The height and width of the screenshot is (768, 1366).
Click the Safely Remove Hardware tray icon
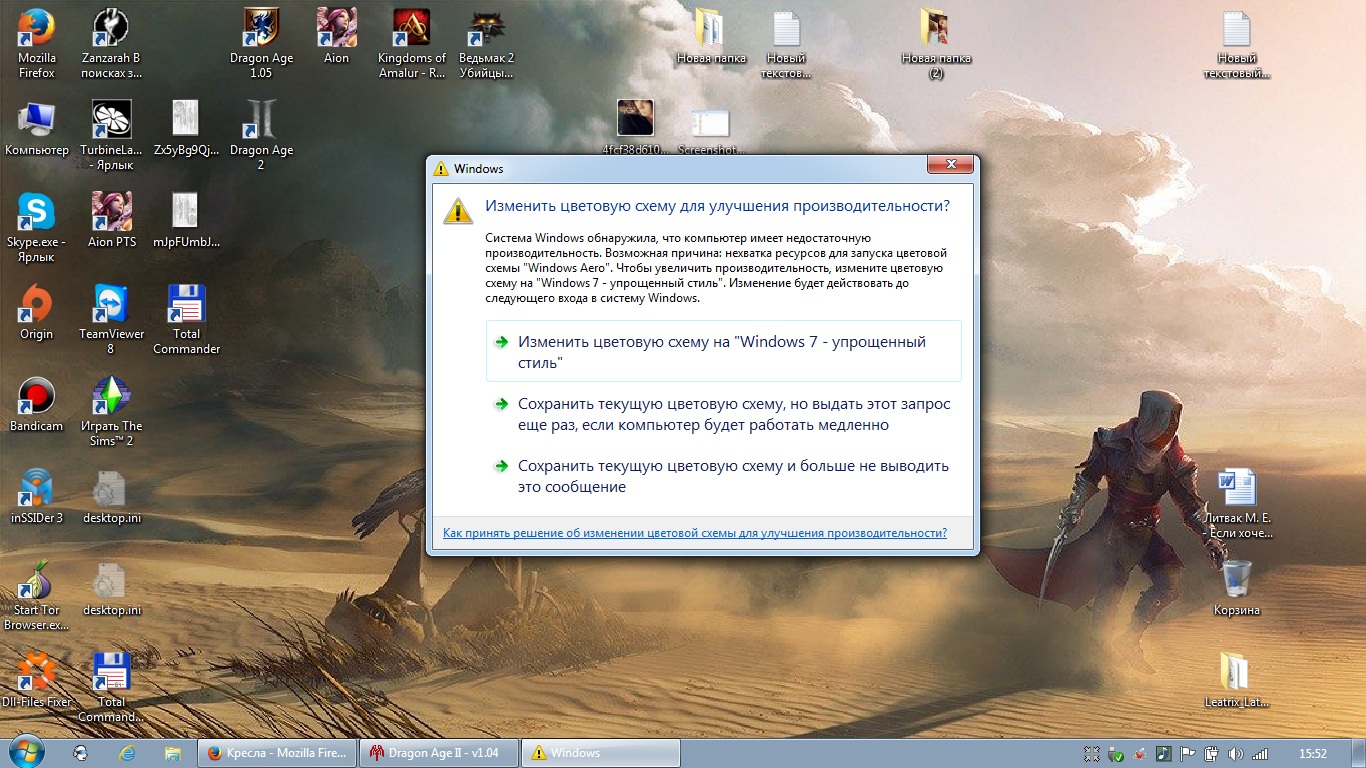[1116, 754]
